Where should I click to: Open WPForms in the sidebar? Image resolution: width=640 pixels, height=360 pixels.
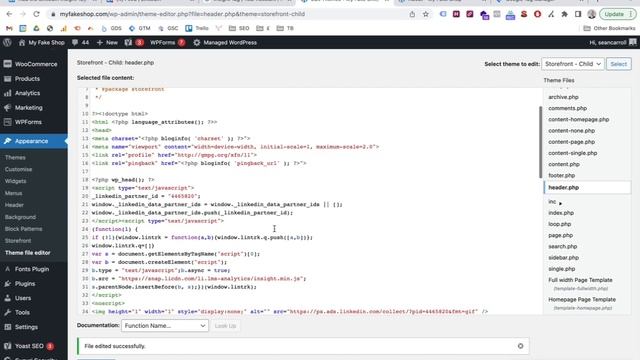(x=34, y=122)
